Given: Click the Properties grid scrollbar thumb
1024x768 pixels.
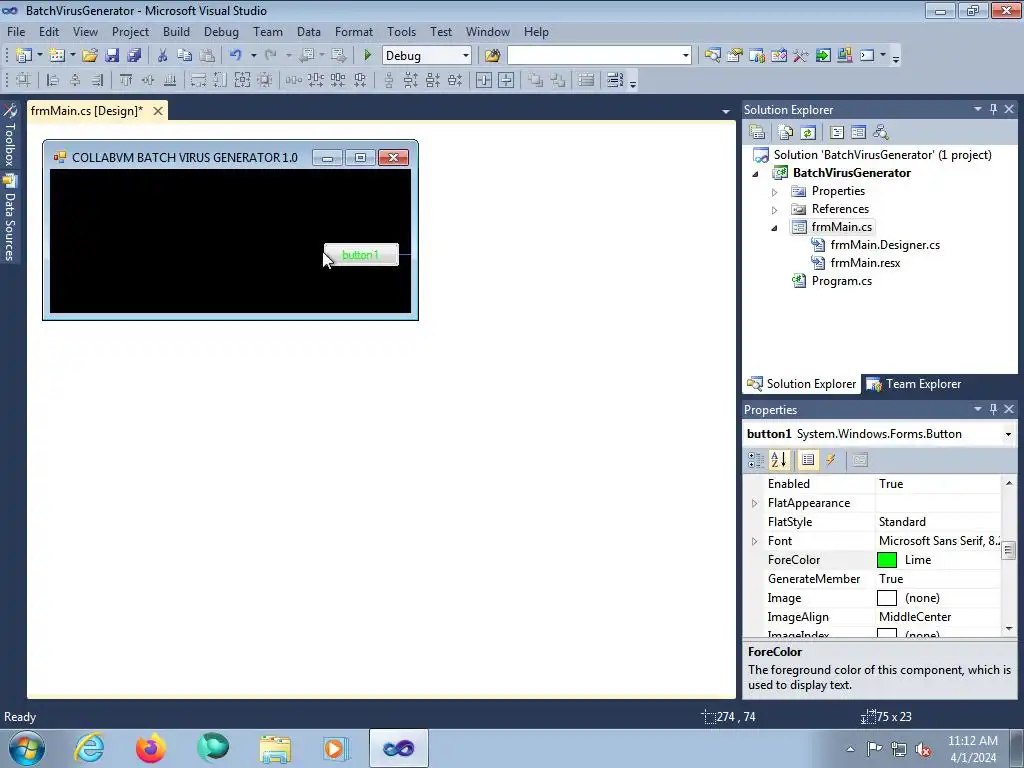Looking at the screenshot, I should click(x=1008, y=550).
